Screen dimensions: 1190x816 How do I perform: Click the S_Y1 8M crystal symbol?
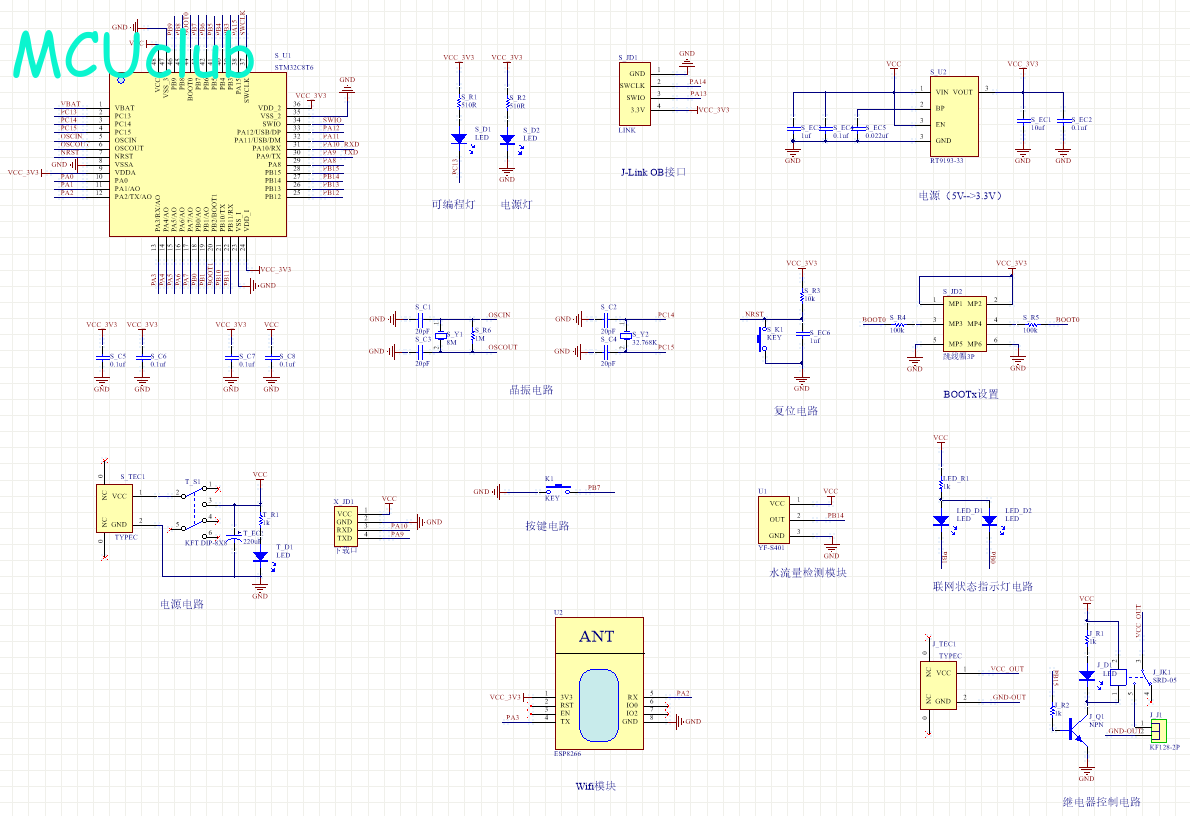coord(441,335)
